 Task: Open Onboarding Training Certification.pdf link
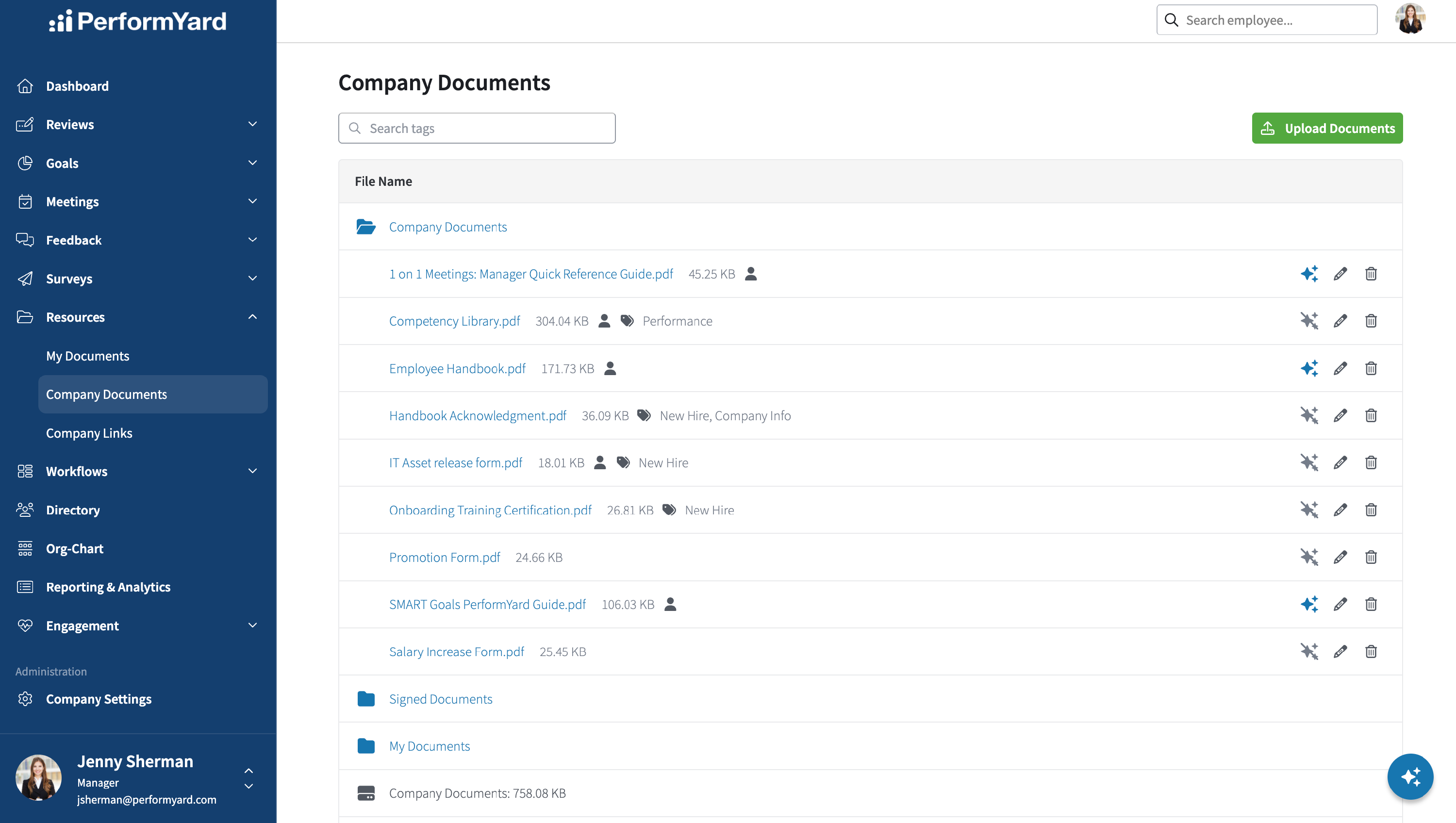(490, 510)
